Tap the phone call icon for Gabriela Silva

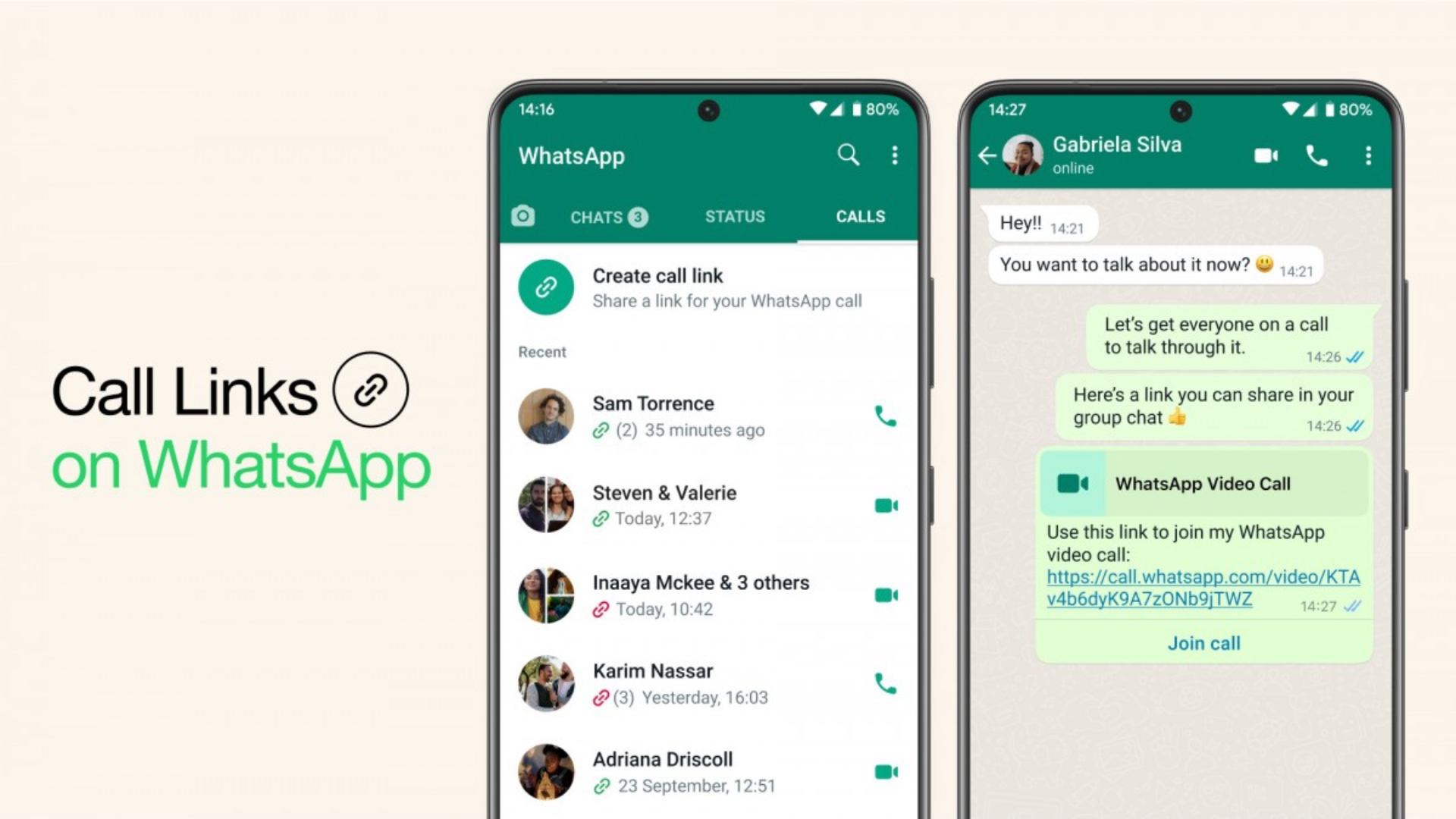tap(1319, 155)
